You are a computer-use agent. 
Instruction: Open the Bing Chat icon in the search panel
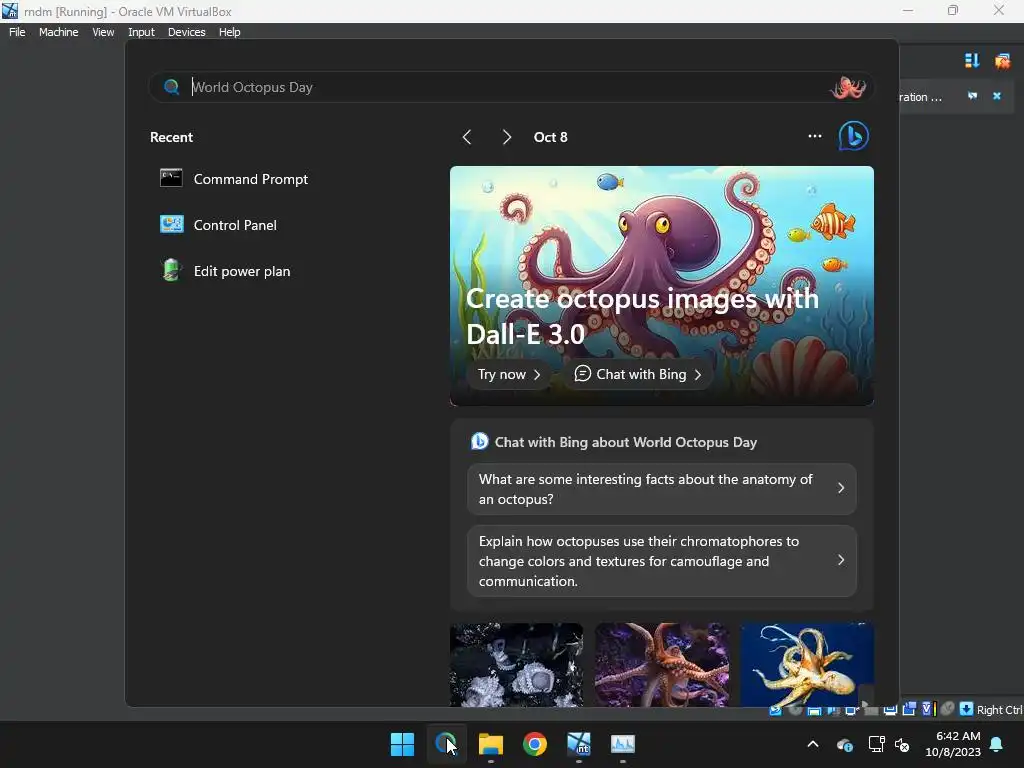click(x=854, y=136)
